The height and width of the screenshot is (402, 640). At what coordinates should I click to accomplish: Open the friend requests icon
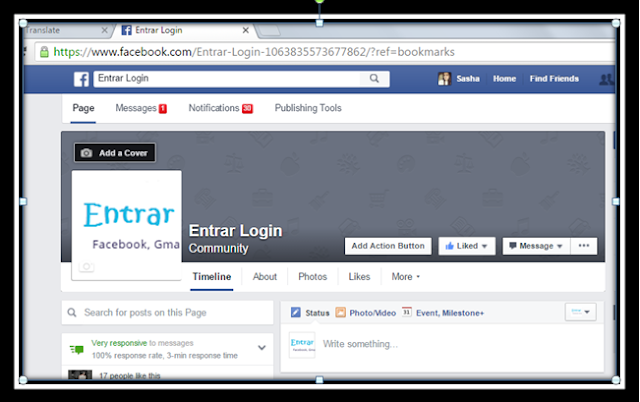(x=606, y=79)
